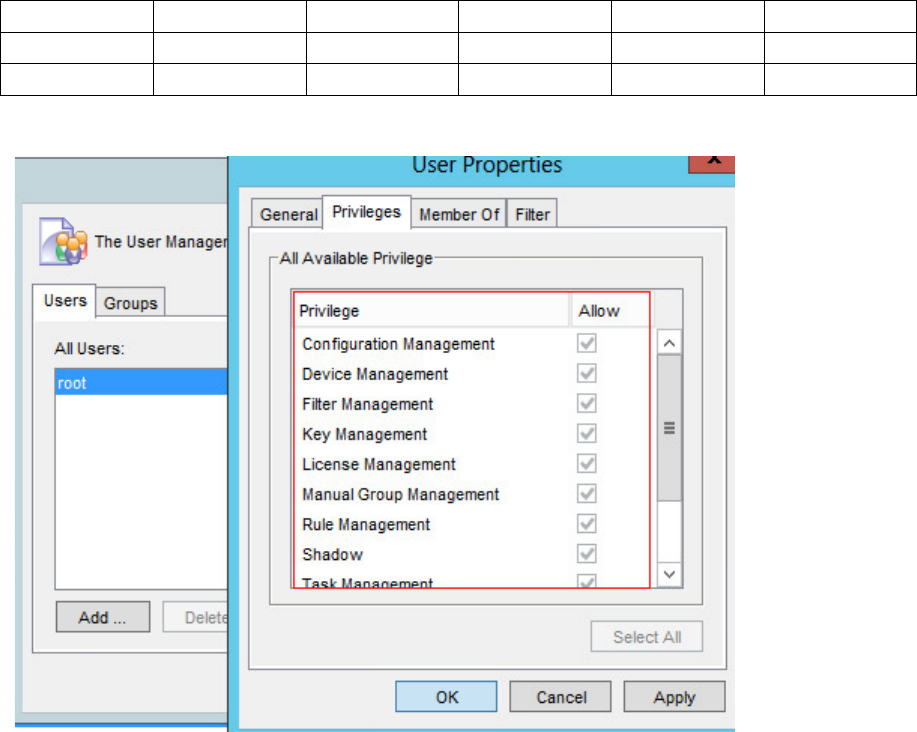Click the Allow column header
The image size is (917, 732).
pos(609,310)
